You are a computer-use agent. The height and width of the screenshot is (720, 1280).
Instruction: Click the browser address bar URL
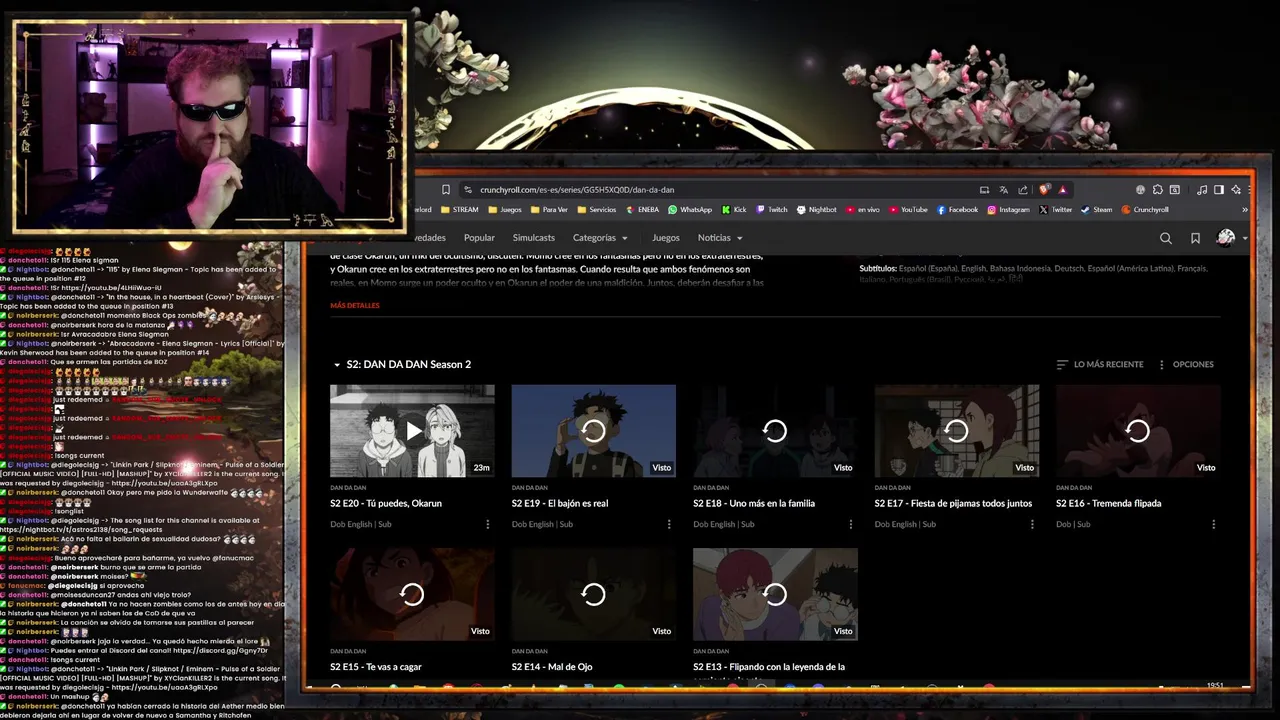[577, 190]
